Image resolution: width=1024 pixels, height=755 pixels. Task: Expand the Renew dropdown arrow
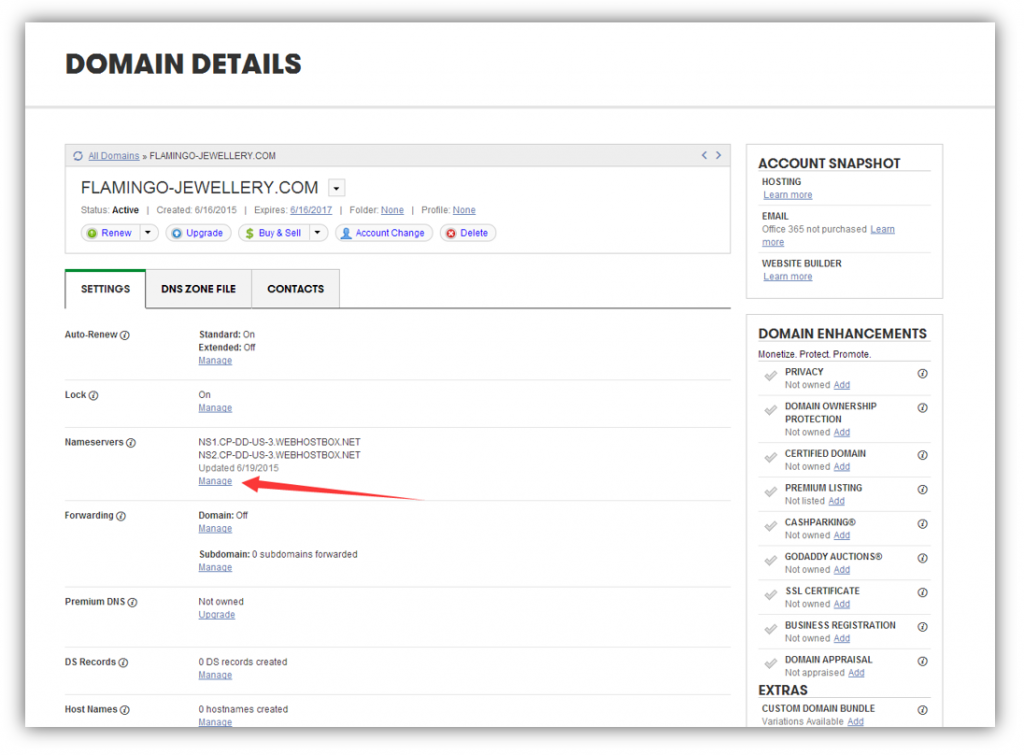pos(148,233)
